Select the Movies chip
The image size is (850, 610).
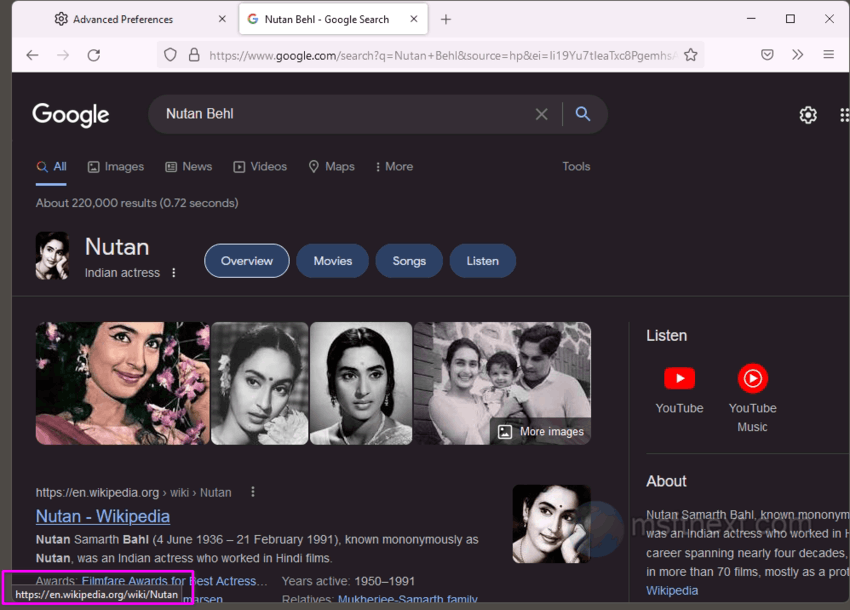coord(333,261)
